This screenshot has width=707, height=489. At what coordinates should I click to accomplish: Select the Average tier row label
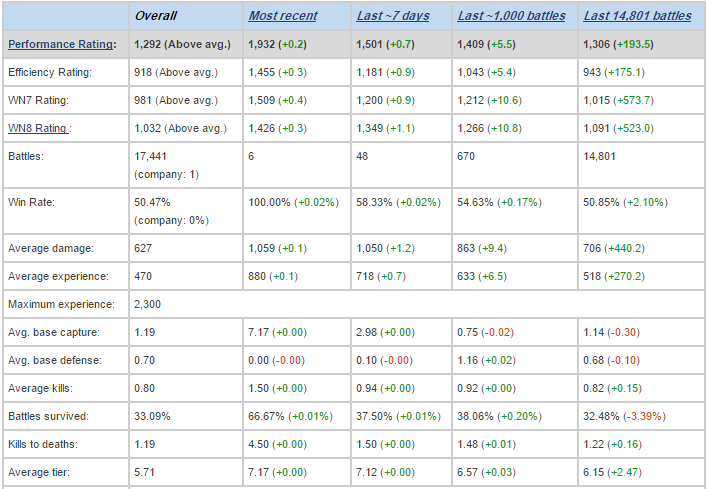click(x=39, y=472)
